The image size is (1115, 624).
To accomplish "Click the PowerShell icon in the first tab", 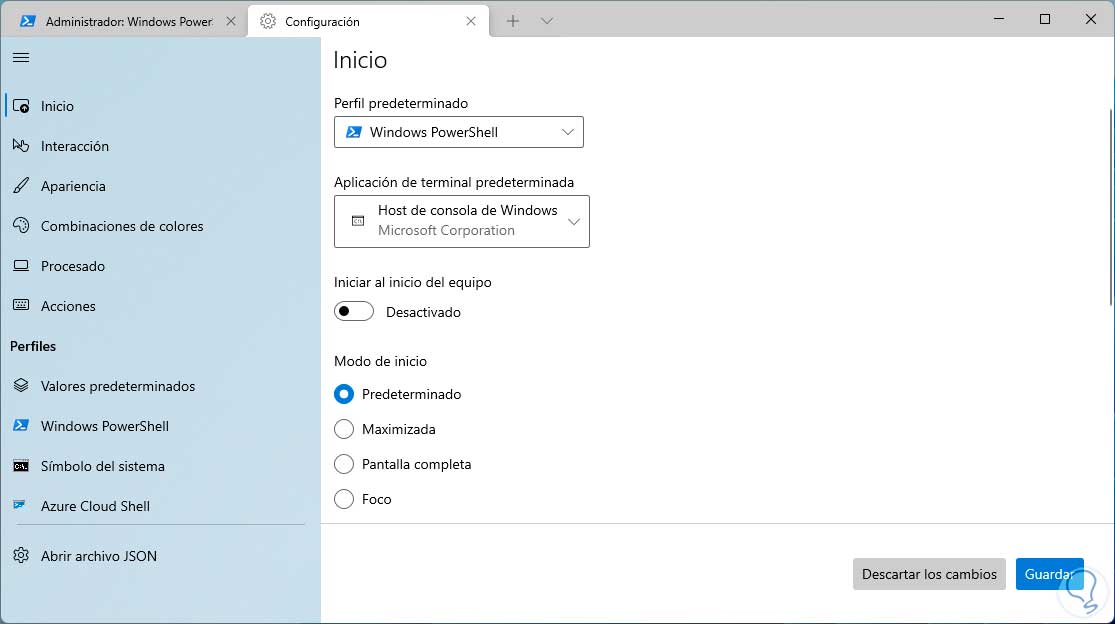I will 28,21.
